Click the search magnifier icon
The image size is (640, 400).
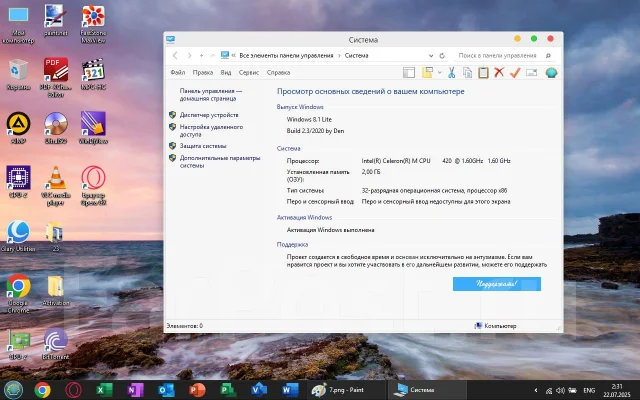coord(548,56)
